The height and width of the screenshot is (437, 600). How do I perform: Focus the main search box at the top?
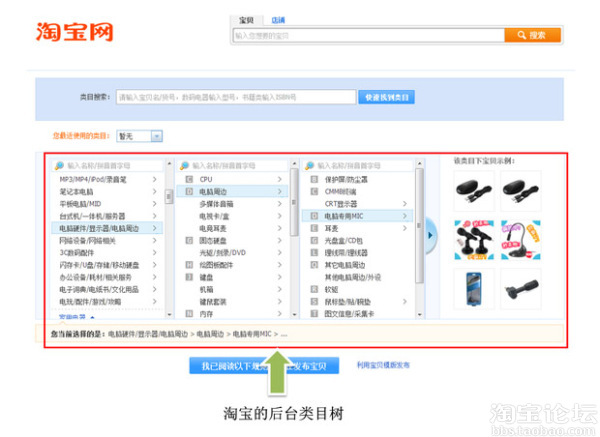369,36
